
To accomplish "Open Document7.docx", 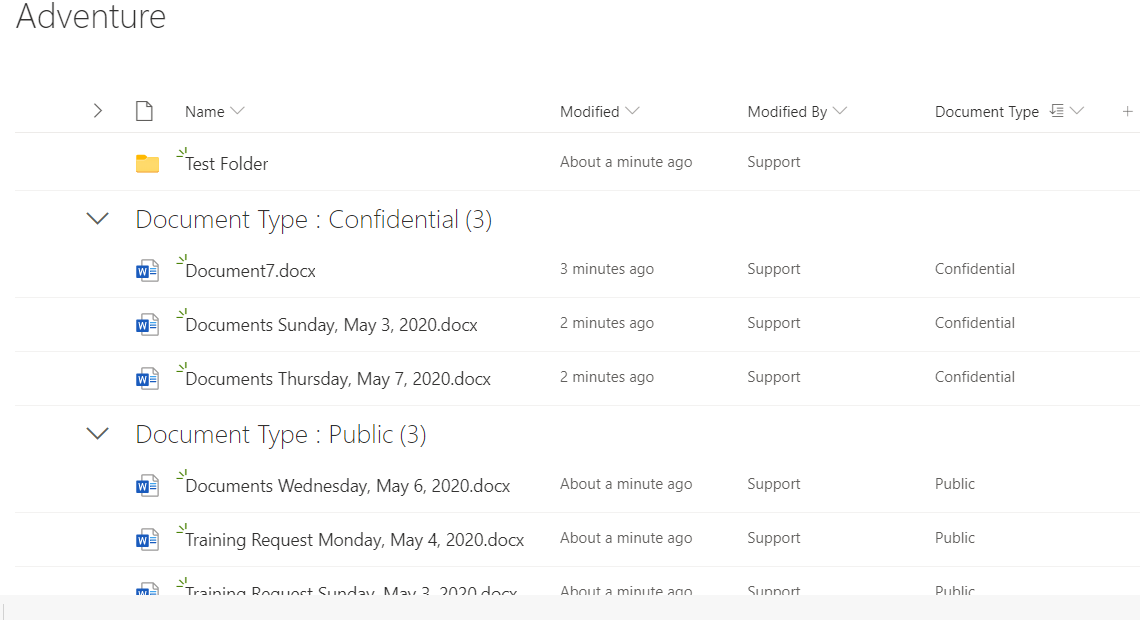I will click(250, 271).
